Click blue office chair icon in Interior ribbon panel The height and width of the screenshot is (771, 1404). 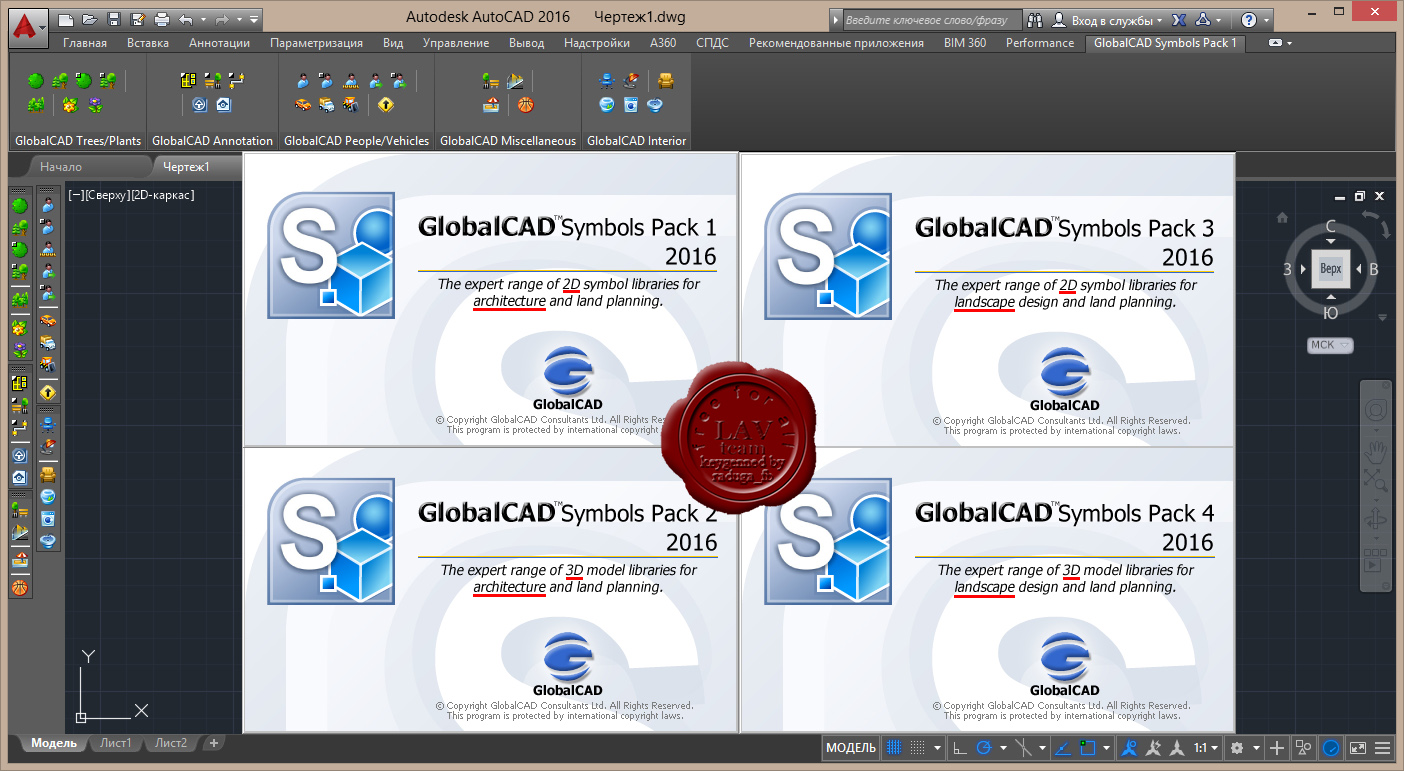pos(608,80)
